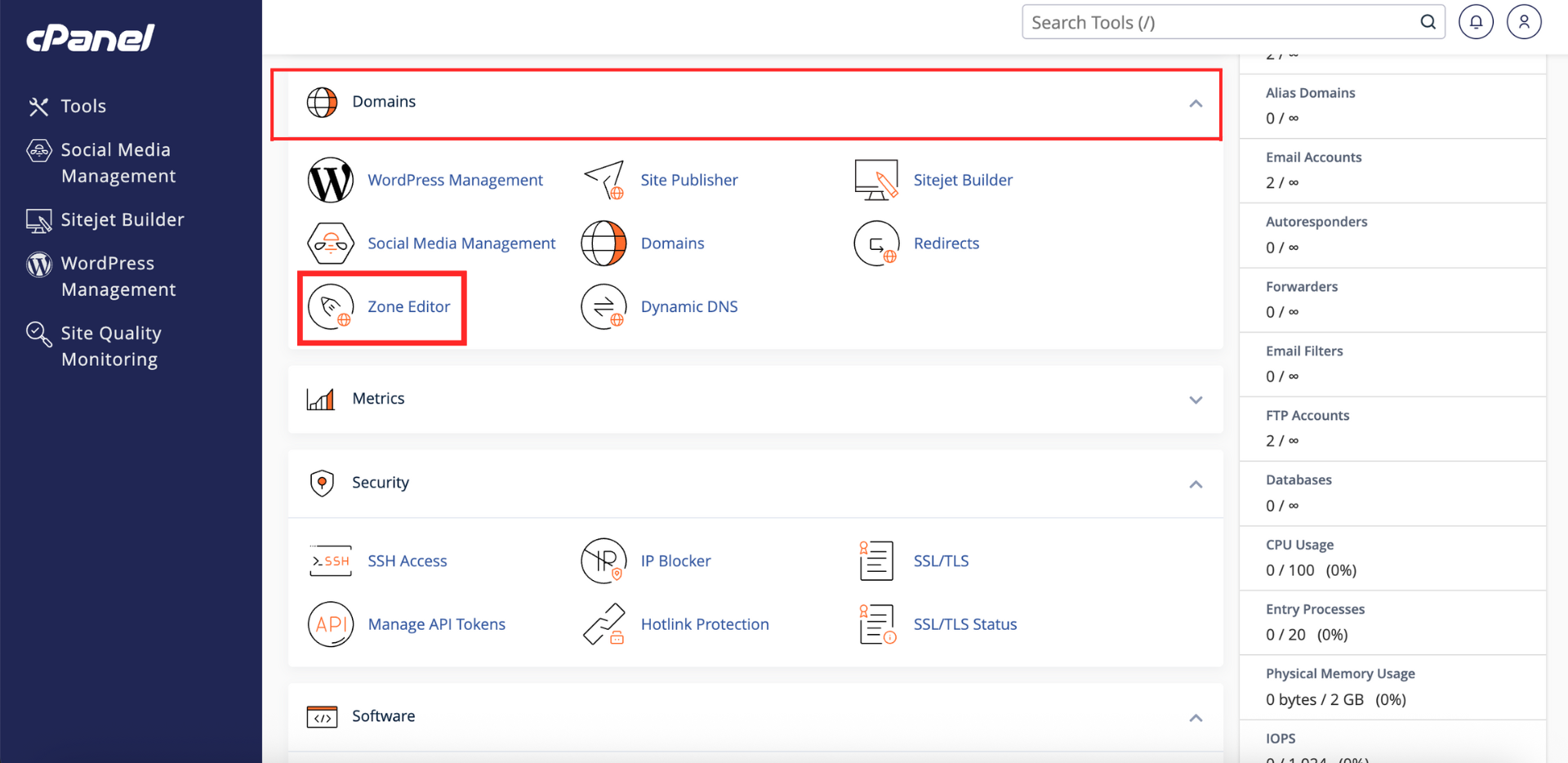Open the user account menu icon

(x=1524, y=22)
